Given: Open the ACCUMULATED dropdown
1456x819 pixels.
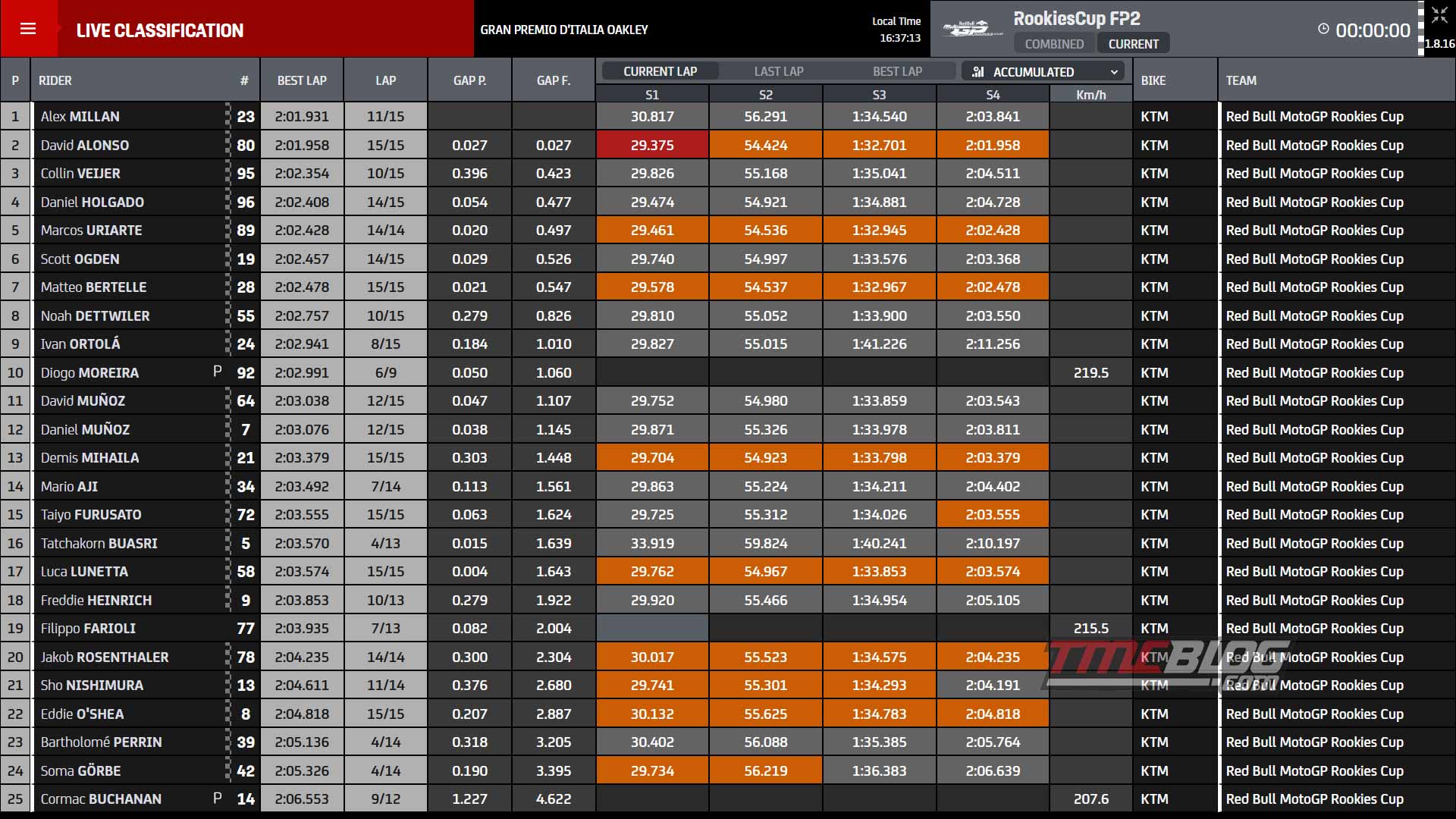Looking at the screenshot, I should 1043,72.
